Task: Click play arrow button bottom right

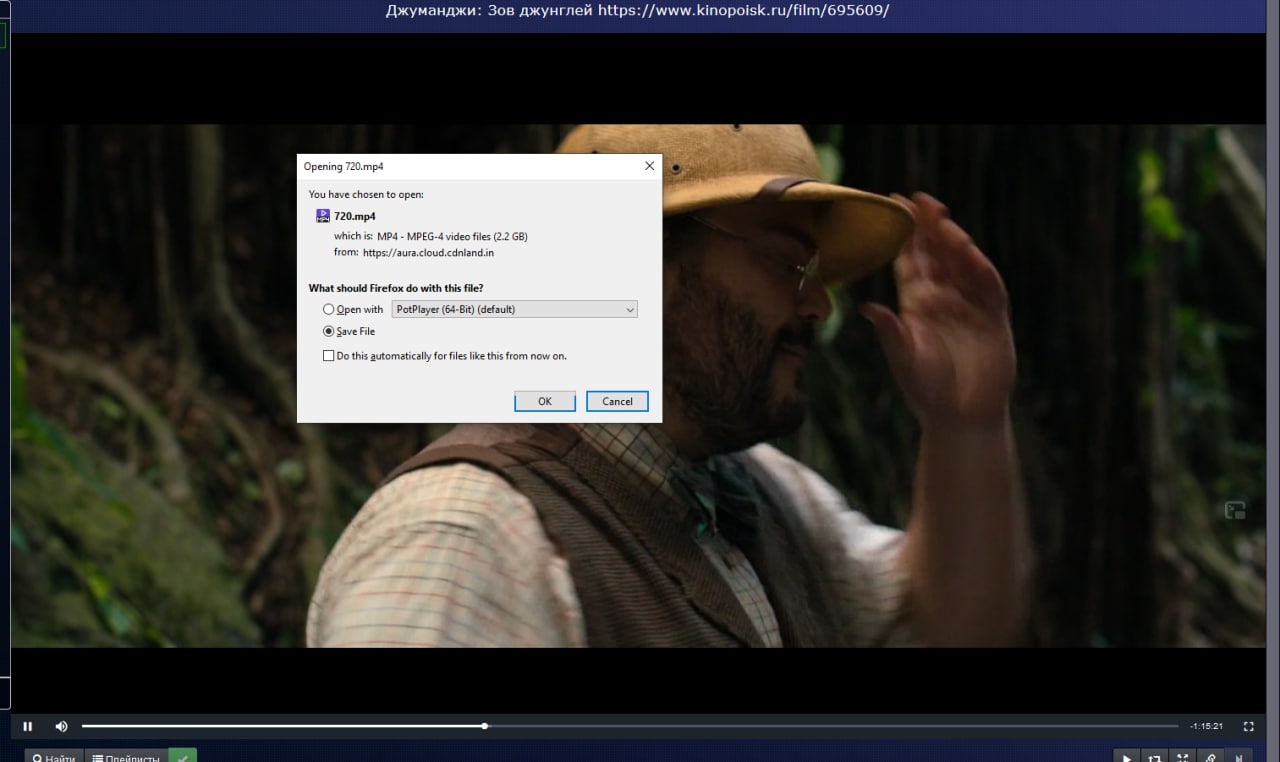Action: pos(1126,757)
